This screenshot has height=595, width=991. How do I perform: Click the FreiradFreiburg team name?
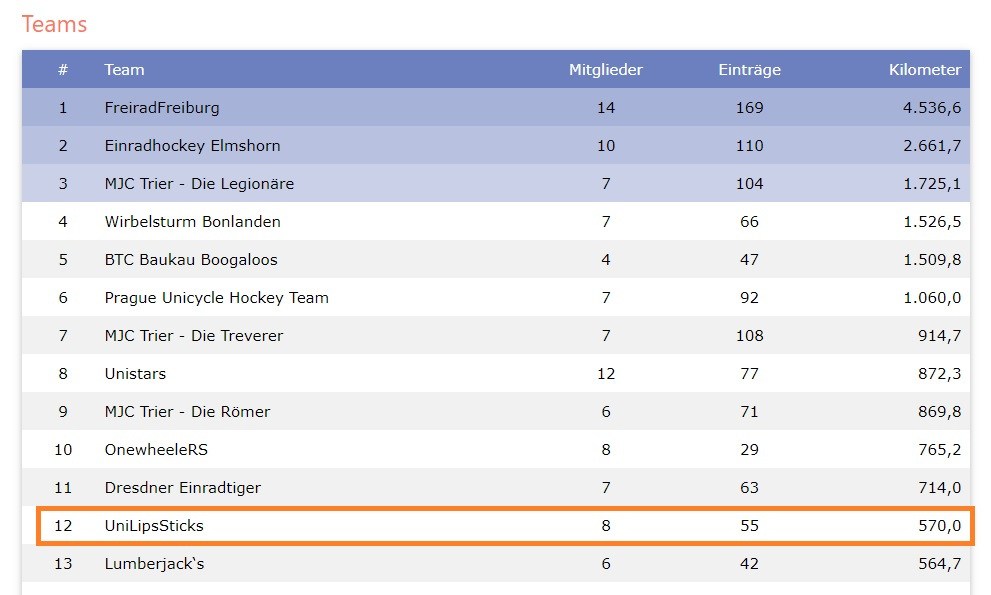click(162, 108)
